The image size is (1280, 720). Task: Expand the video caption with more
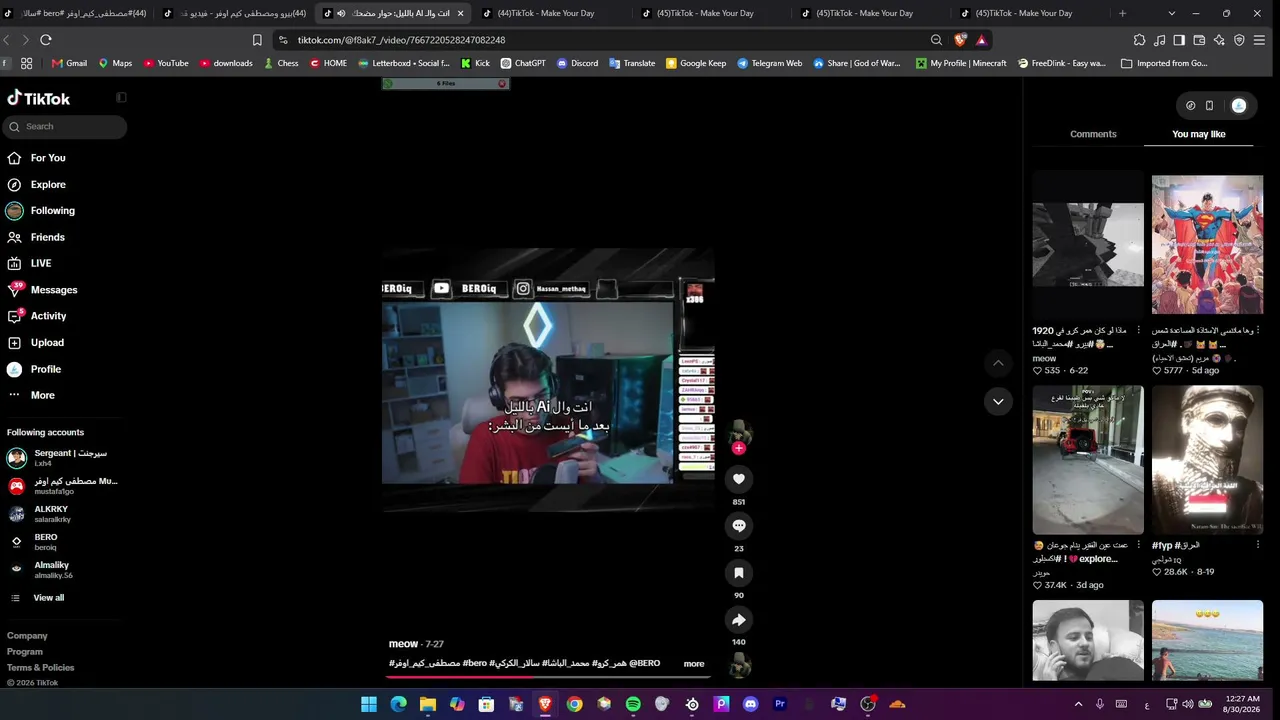[x=694, y=664]
